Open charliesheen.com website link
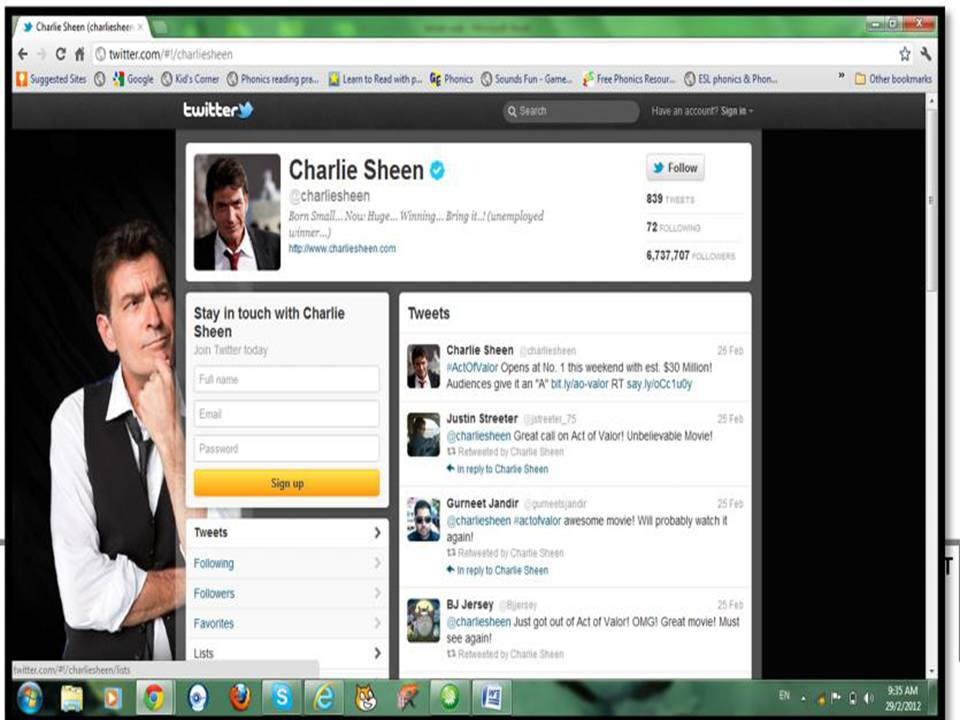 pyautogui.click(x=342, y=249)
